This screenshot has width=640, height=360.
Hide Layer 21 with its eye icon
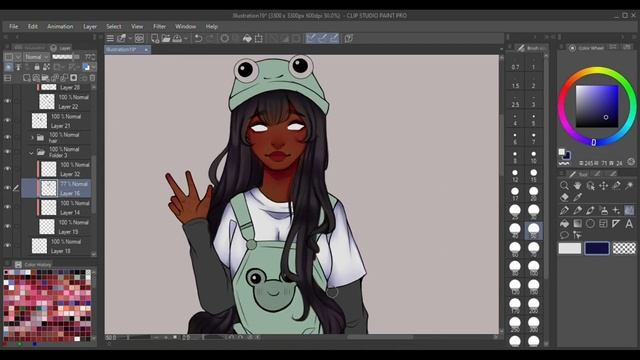pyautogui.click(x=7, y=120)
